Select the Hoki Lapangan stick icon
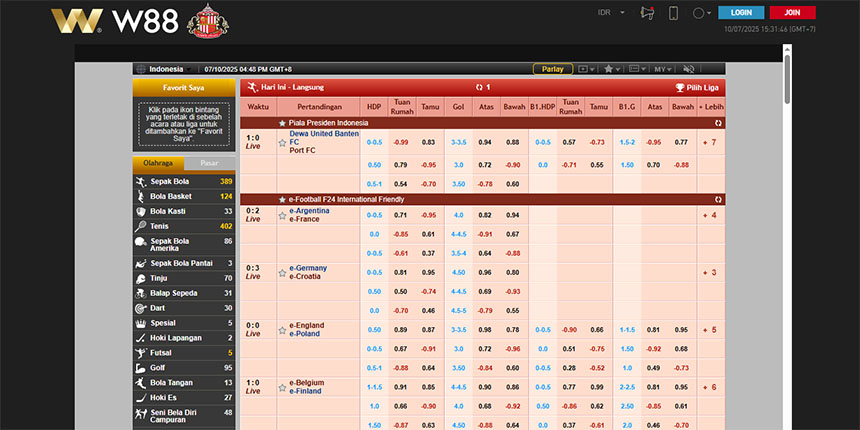This screenshot has height=430, width=860. [141, 338]
